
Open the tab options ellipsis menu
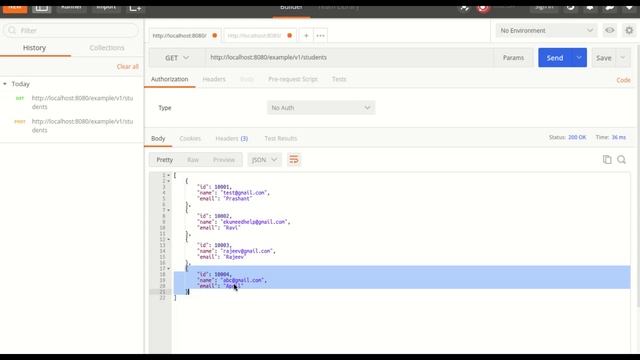pos(320,36)
